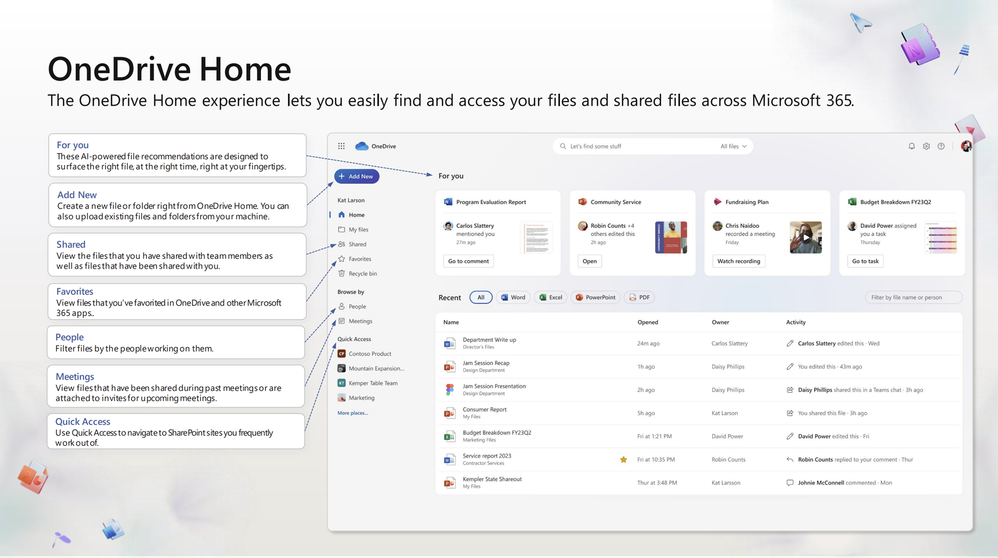Open the Consumer Report file name
Screen dimensions: 998x558
[484, 409]
